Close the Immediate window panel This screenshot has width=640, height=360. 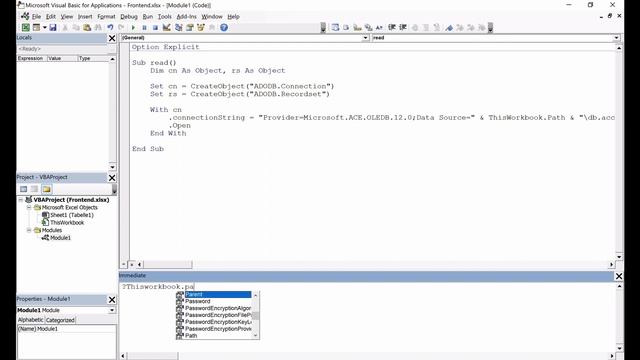click(x=619, y=276)
